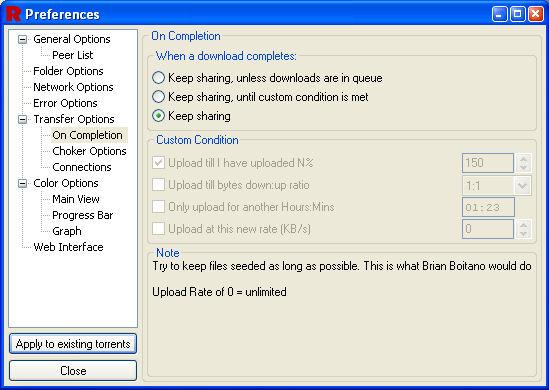Collapse the General Options tree node
This screenshot has height=390, width=549.
pos(22,39)
